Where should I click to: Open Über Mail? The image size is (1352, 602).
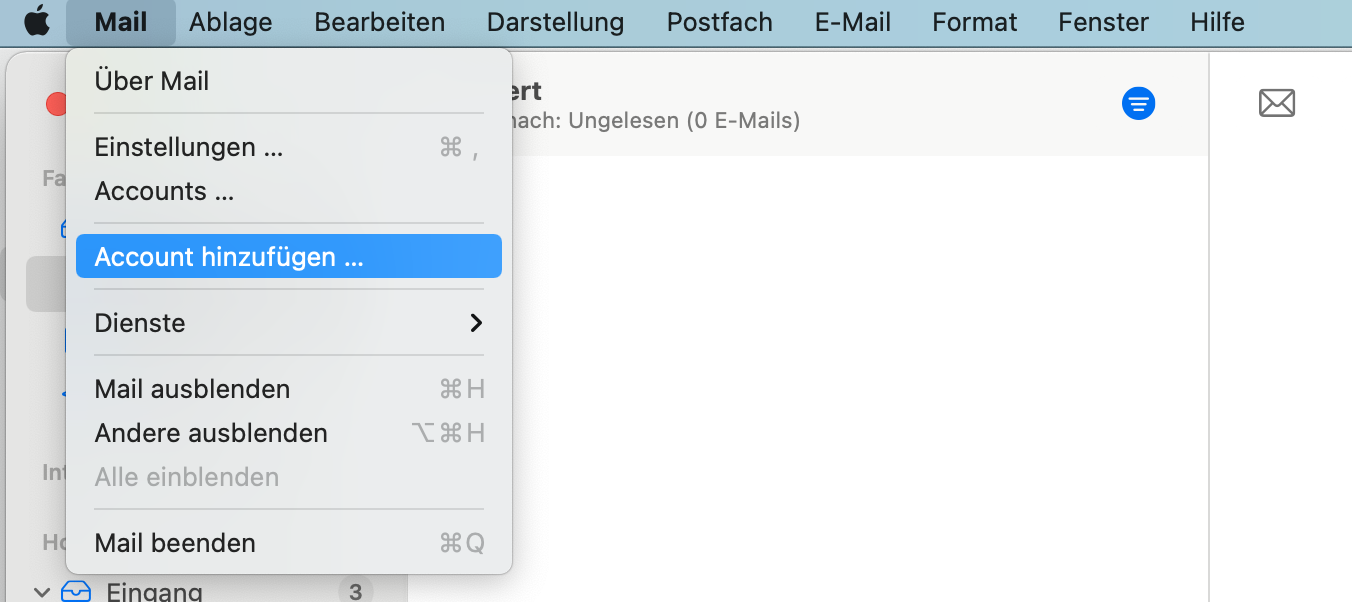point(152,81)
